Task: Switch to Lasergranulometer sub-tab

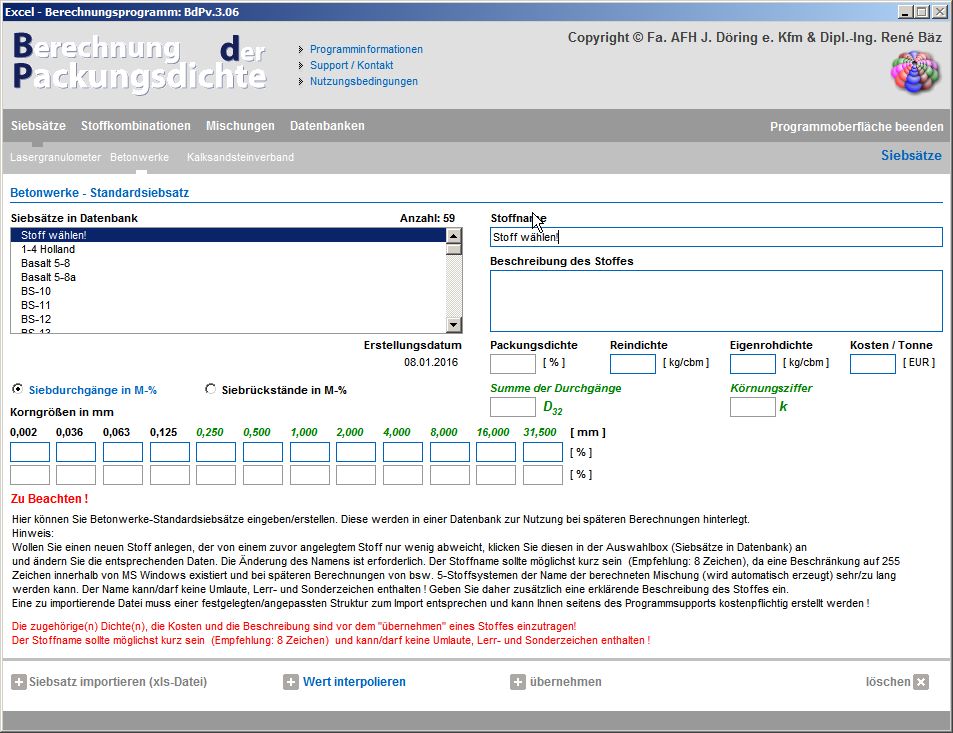Action: pos(55,157)
